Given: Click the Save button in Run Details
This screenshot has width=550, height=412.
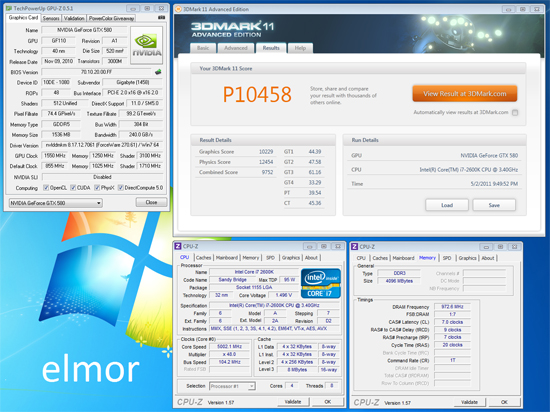Looking at the screenshot, I should pyautogui.click(x=494, y=205).
